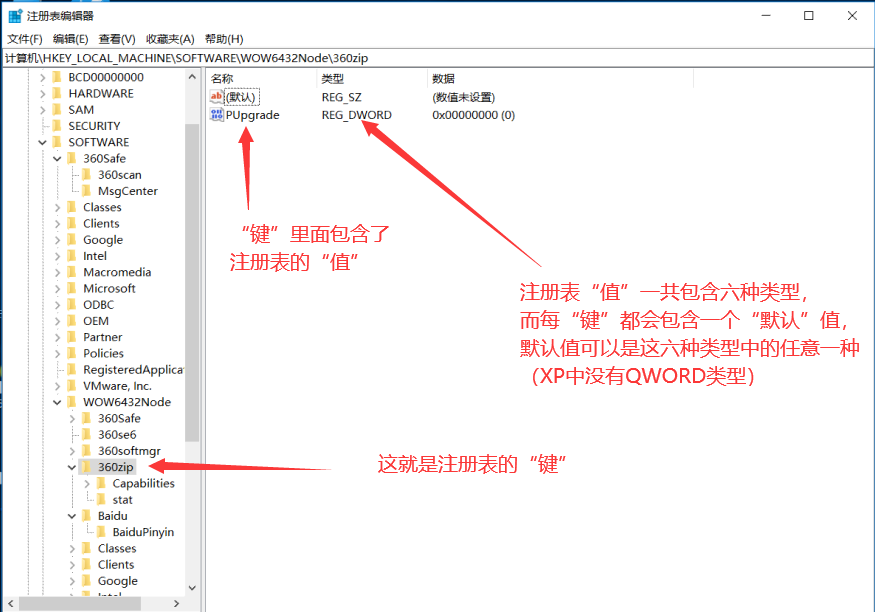The image size is (875, 612).
Task: Expand the BCD00000000 key
Action: click(43, 78)
